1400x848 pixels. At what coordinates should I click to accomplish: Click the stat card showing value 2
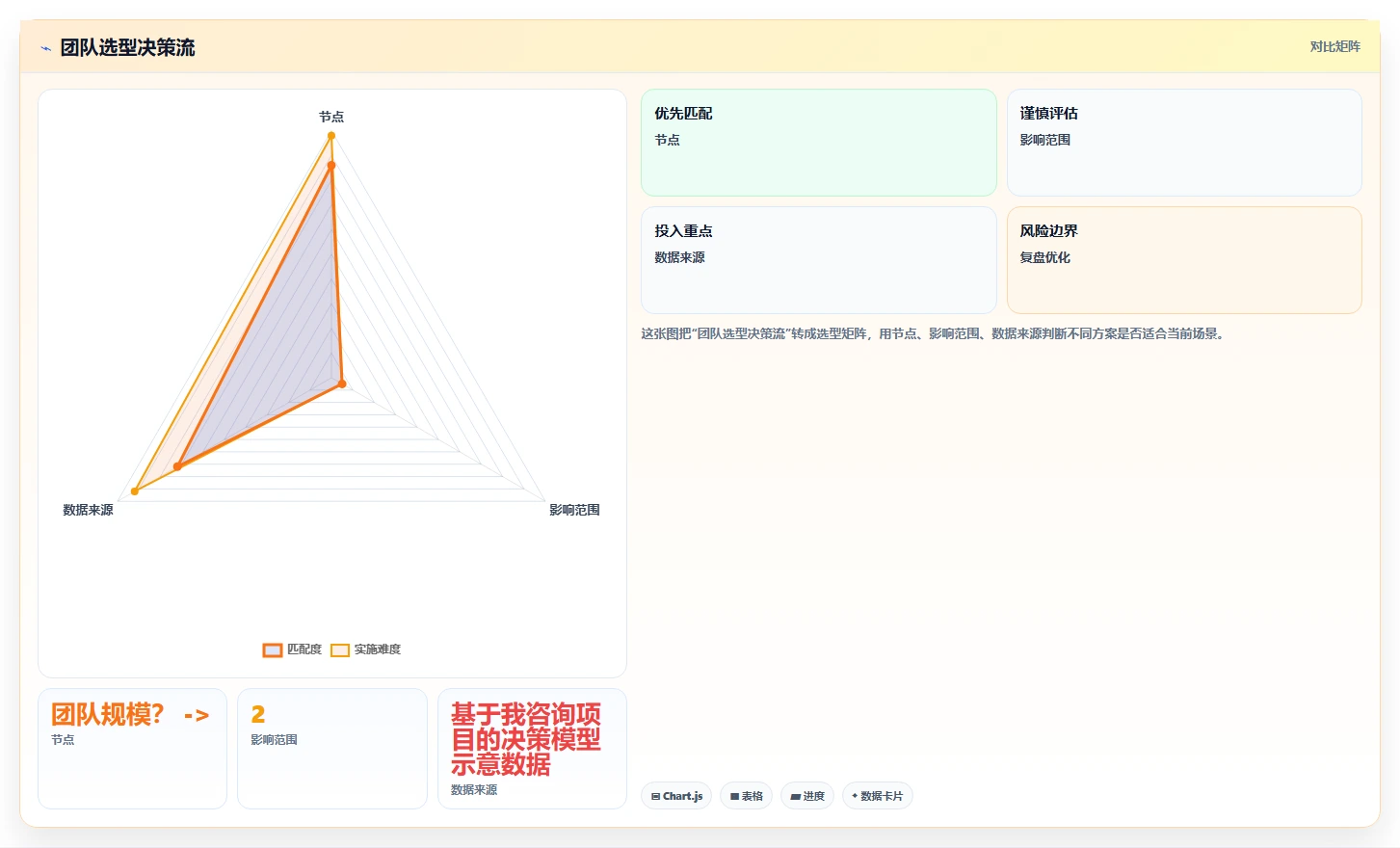coord(332,749)
